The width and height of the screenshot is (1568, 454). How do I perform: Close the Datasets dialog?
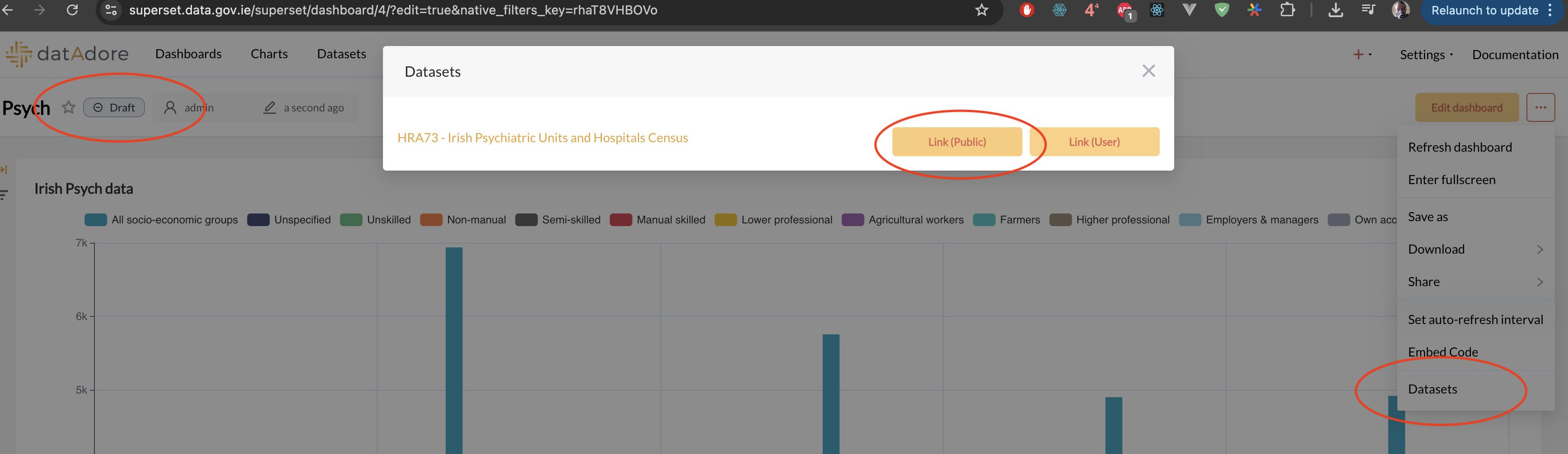tap(1148, 71)
